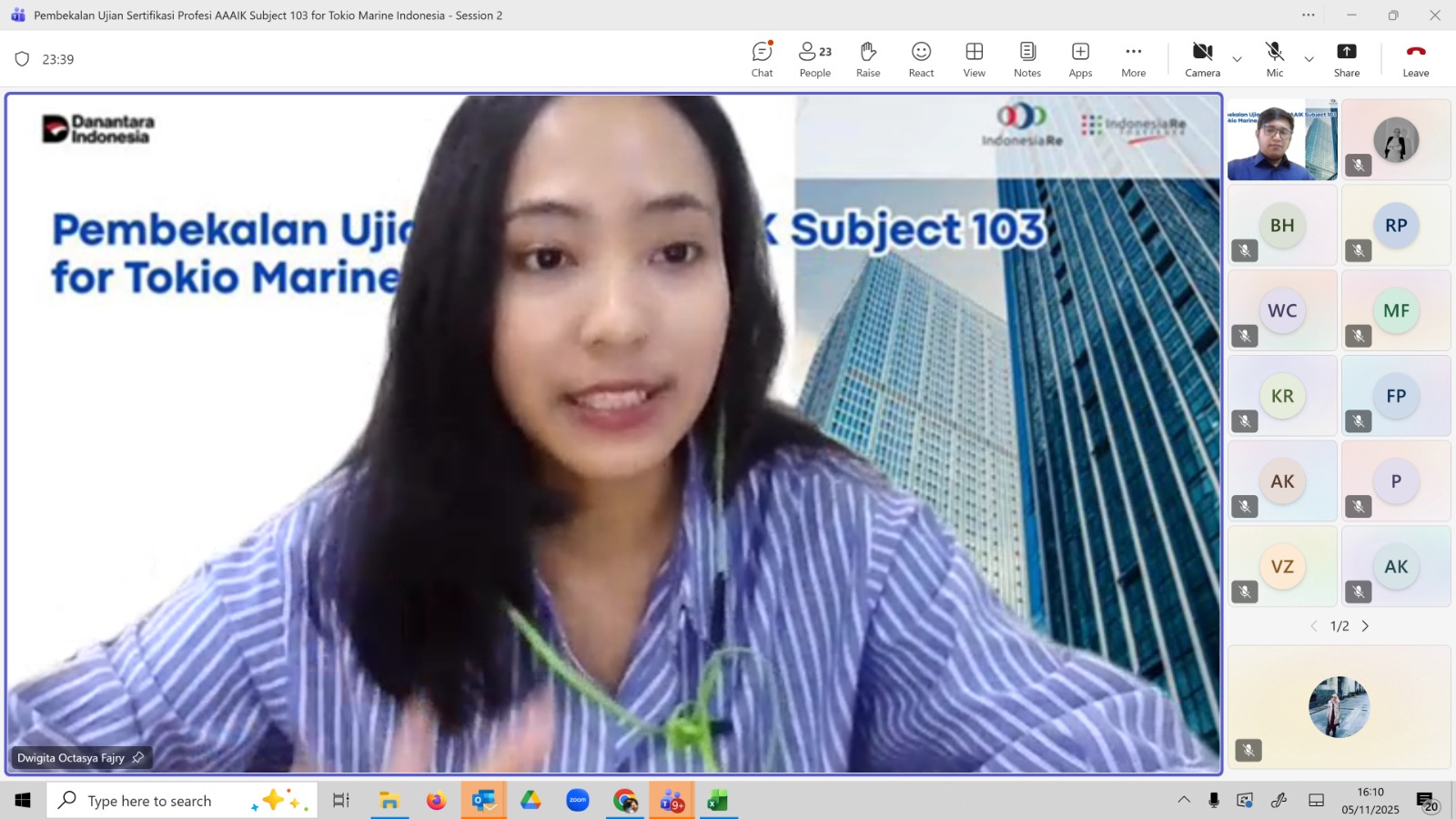This screenshot has height=819, width=1456.
Task: Open Zoom from the taskbar
Action: pos(577,801)
